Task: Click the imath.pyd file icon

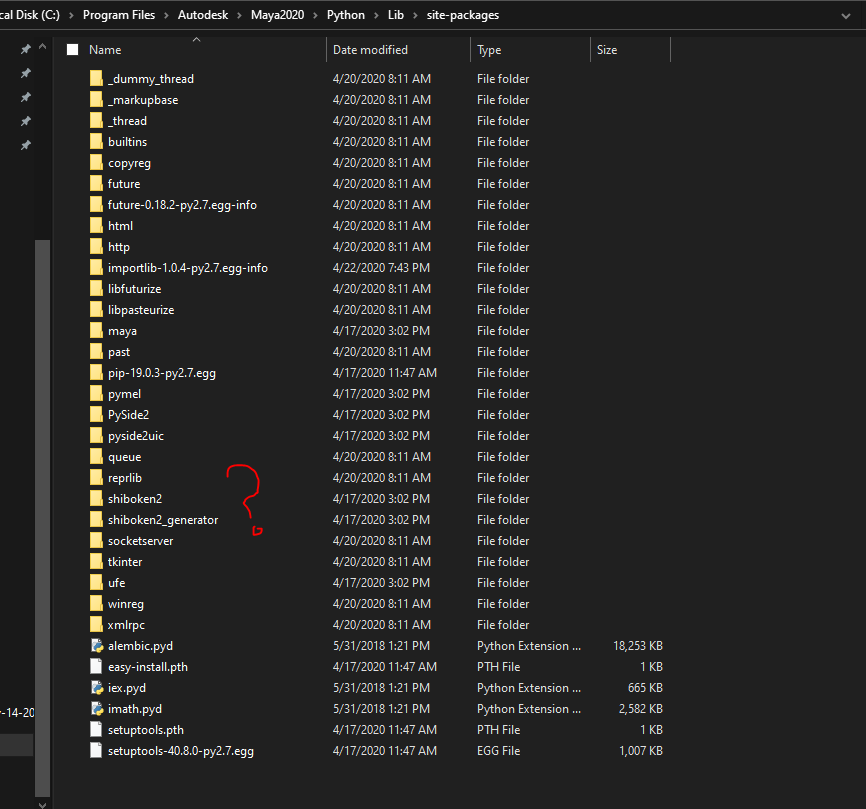Action: [96, 709]
